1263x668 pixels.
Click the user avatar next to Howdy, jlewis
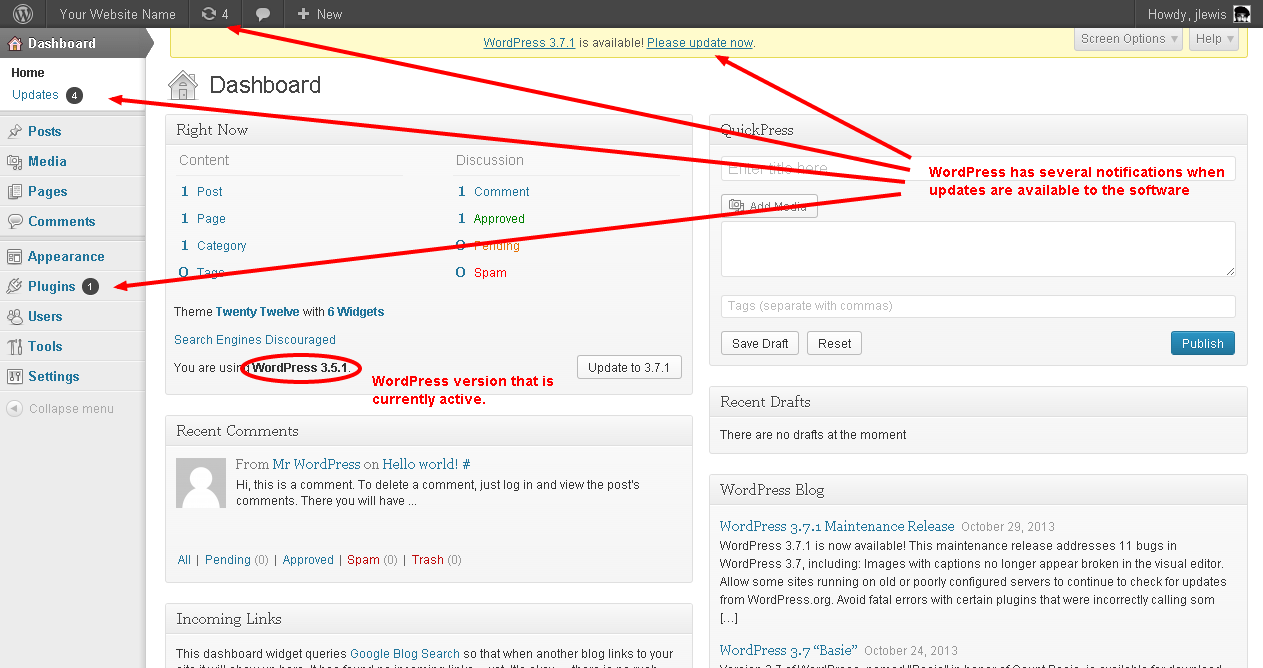coord(1241,14)
